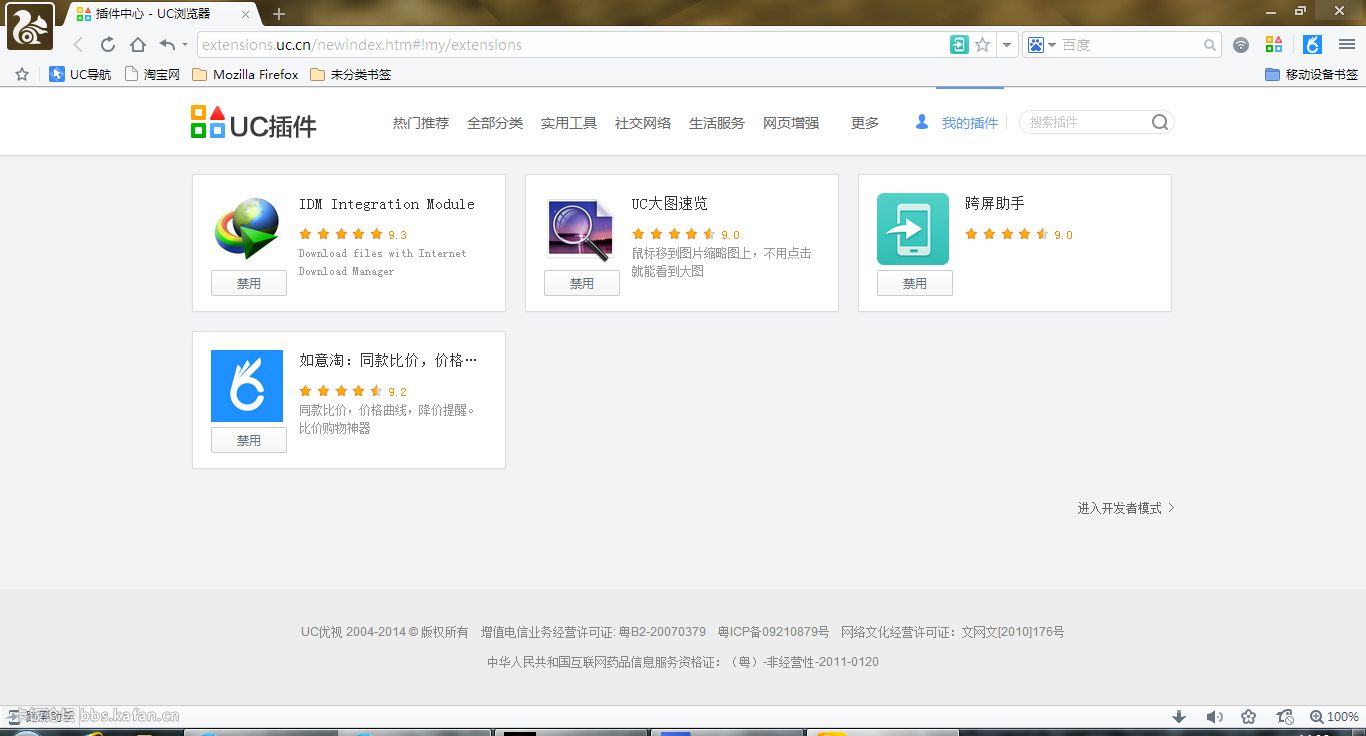Click the magnifier in the Baidu search box
Screen dimensions: 1366x736
[x=1210, y=45]
